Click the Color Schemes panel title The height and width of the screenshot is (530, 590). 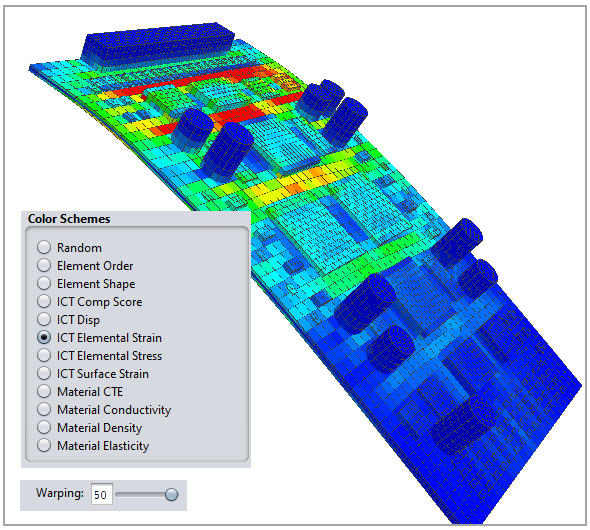coord(69,219)
